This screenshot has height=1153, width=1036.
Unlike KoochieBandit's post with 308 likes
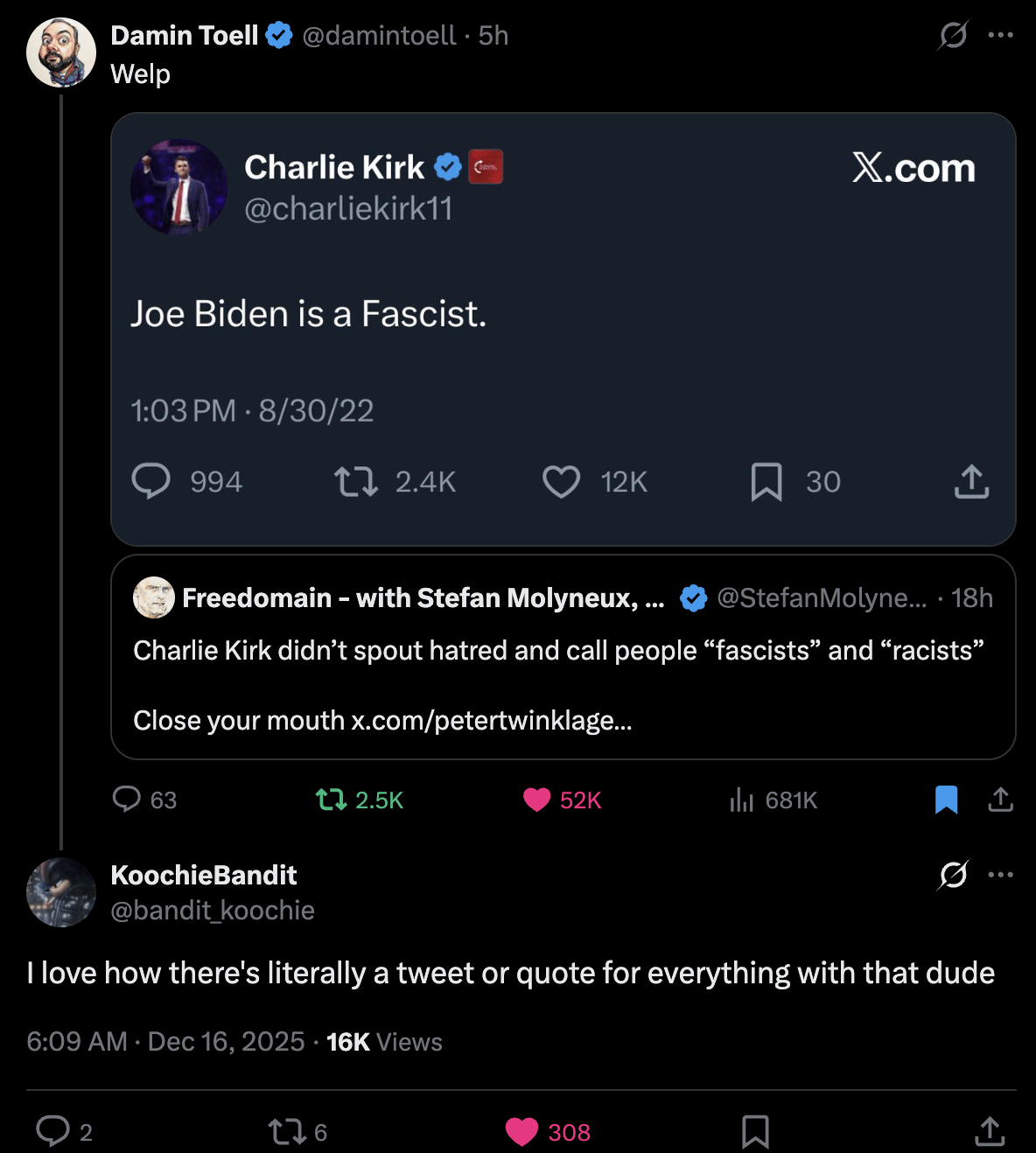pos(522,1132)
